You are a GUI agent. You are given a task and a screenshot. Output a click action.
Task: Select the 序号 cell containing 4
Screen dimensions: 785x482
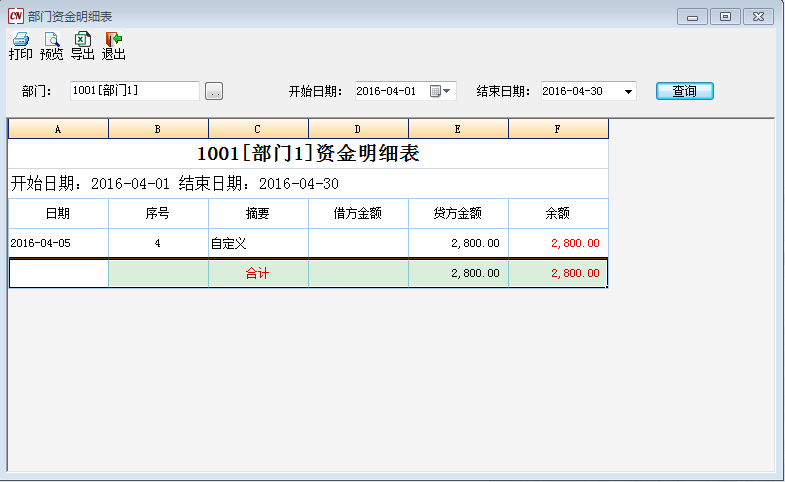click(158, 243)
